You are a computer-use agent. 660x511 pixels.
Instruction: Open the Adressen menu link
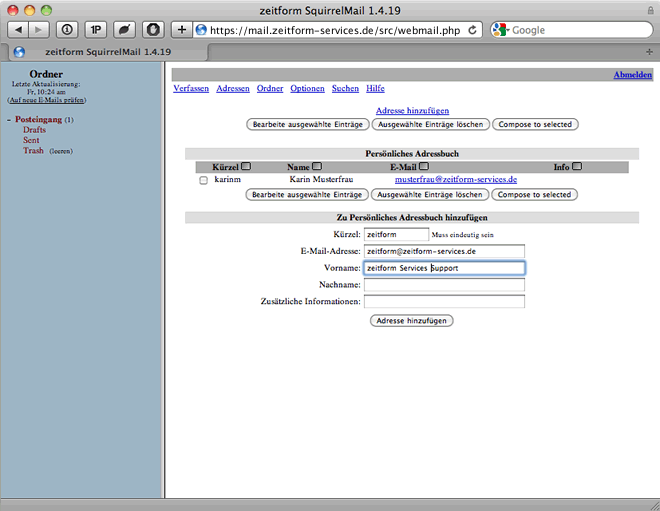click(x=233, y=88)
